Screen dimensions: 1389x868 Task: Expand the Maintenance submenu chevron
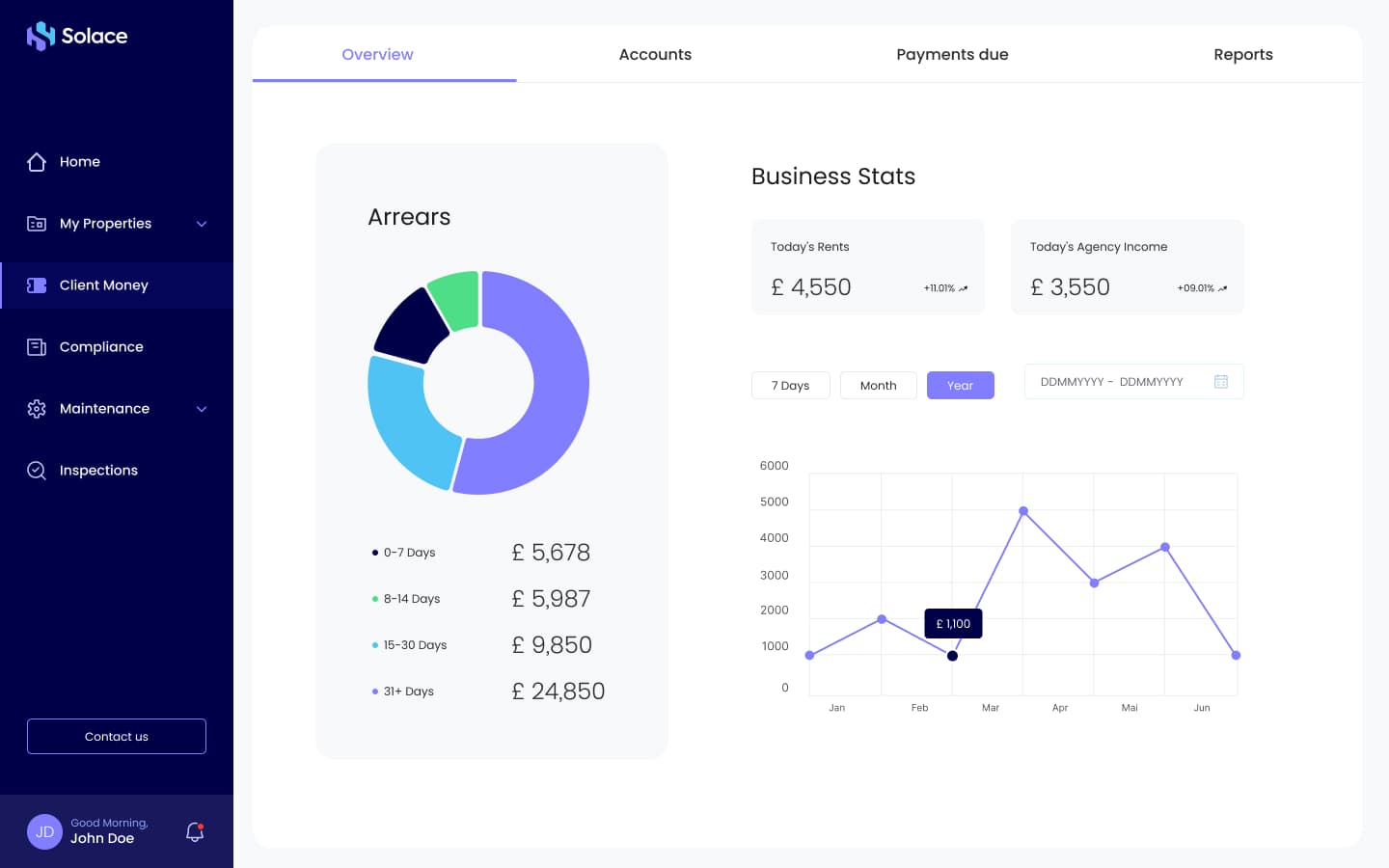tap(202, 409)
